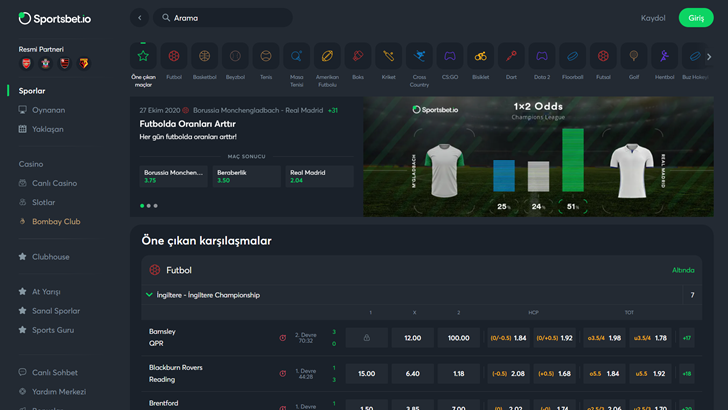Viewport: 728px width, 410px height.
Task: Choose the Tenis sport icon
Action: point(266,56)
